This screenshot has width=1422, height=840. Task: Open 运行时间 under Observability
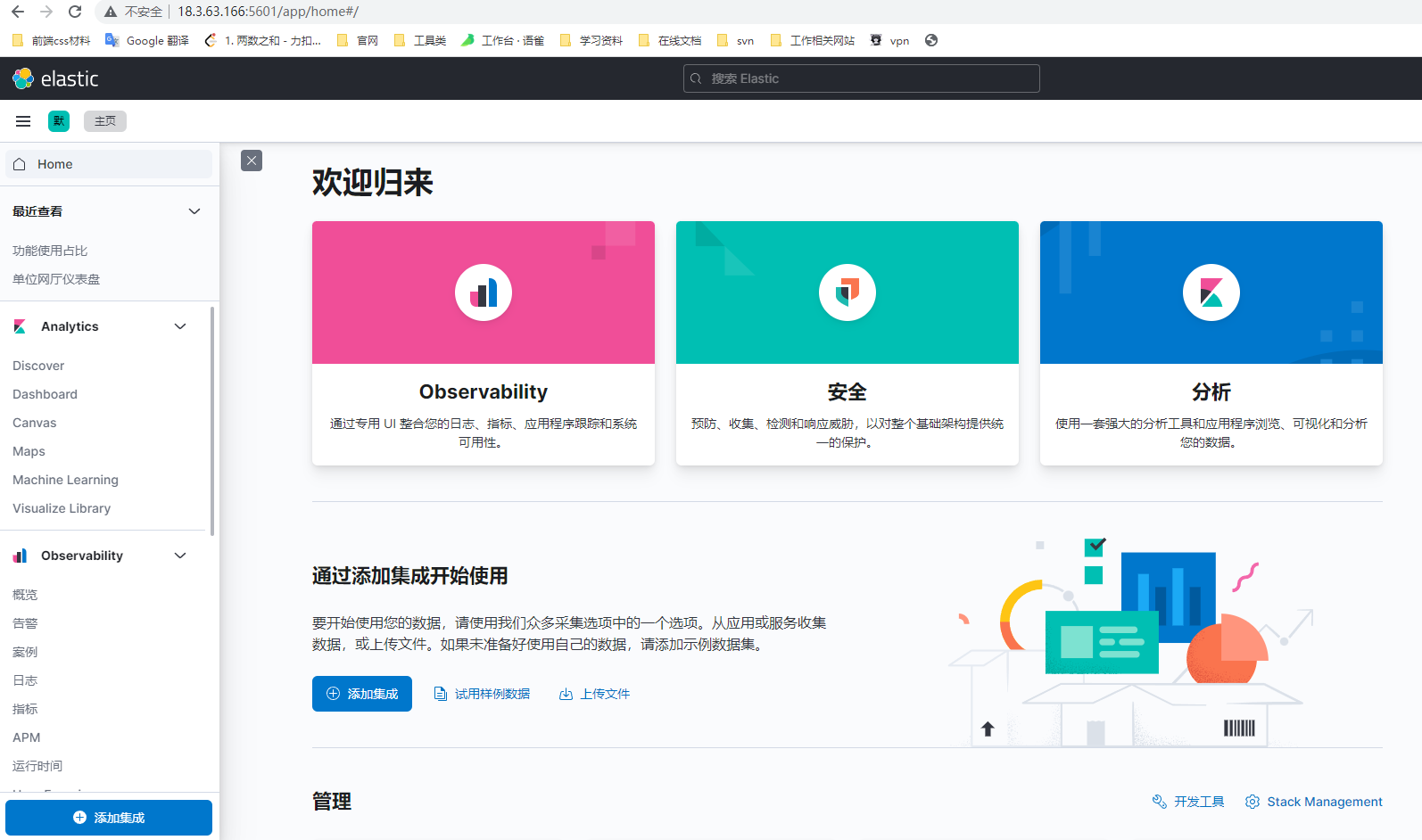point(37,766)
